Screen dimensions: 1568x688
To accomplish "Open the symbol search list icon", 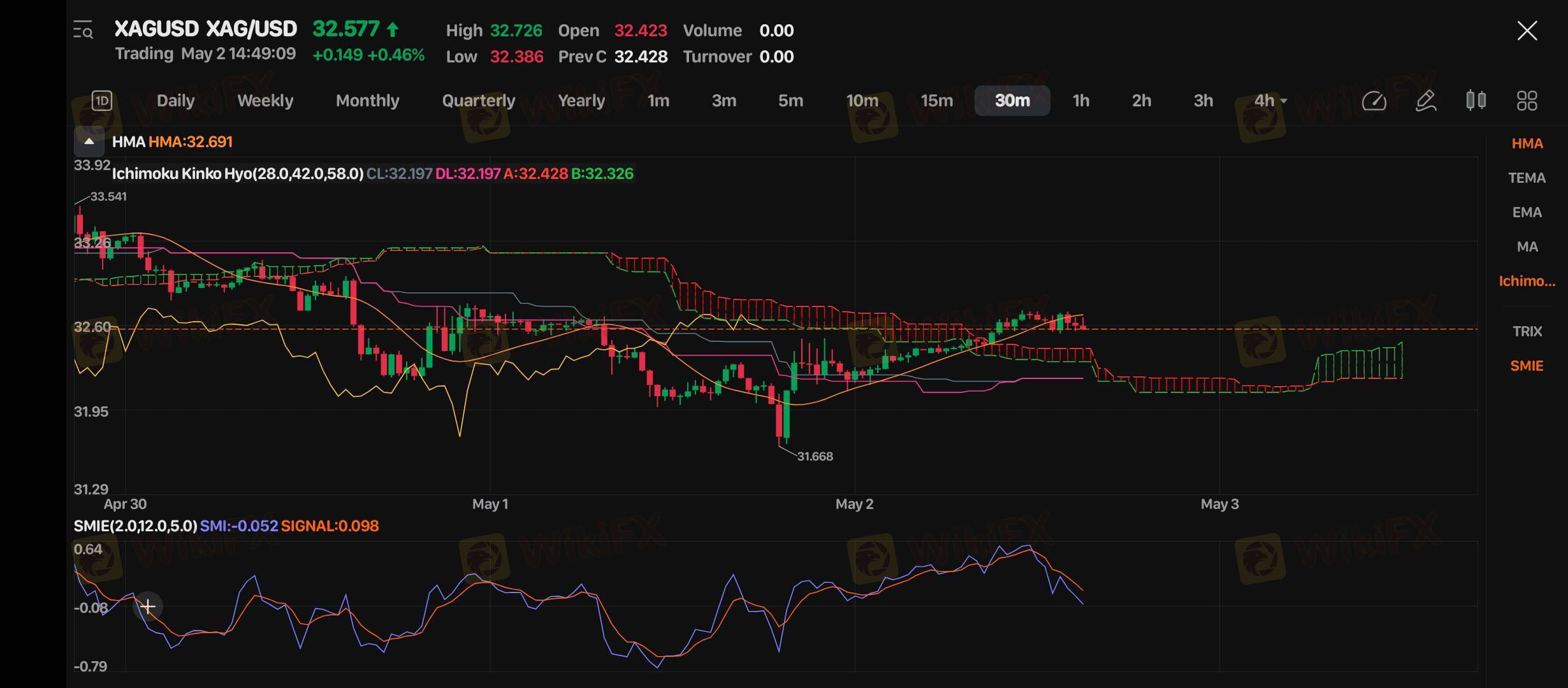I will 83,30.
